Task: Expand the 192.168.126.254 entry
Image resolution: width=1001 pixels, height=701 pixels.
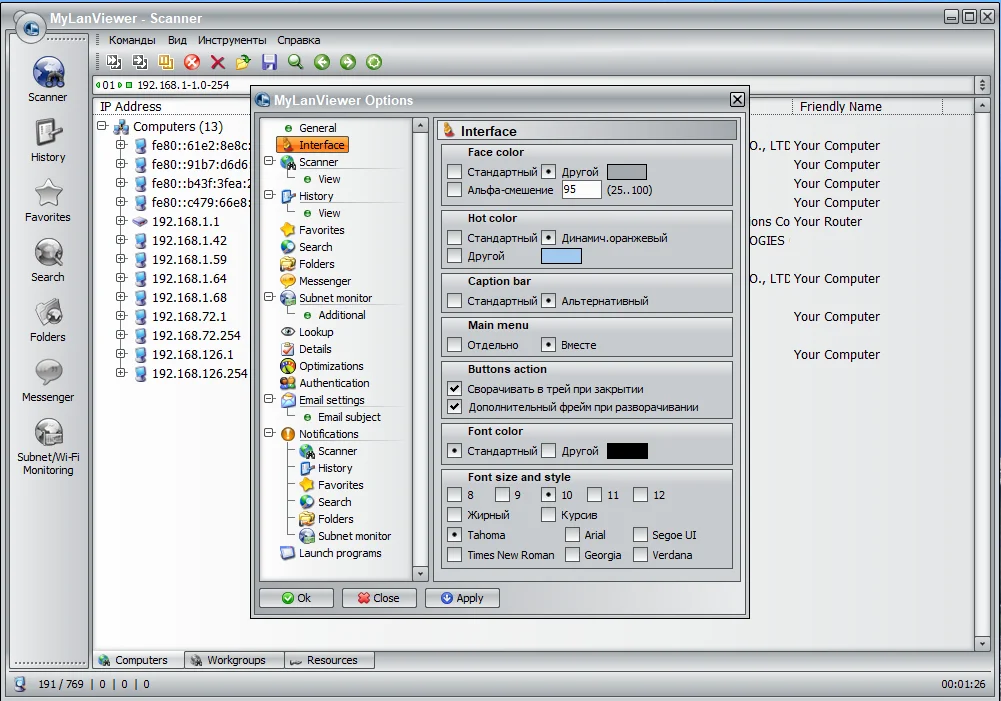Action: (x=121, y=373)
